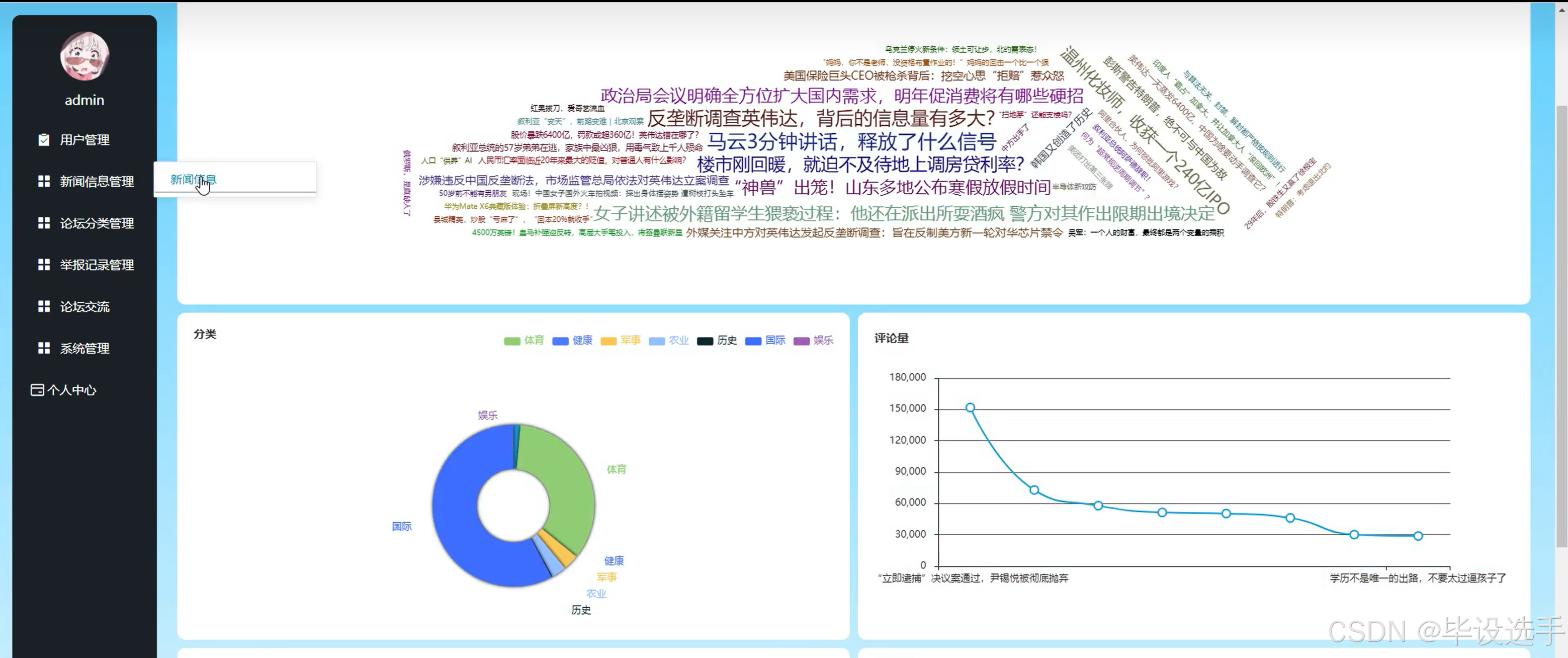The height and width of the screenshot is (658, 1568).
Task: Click word cloud headline starting 美国保险巨头CEO
Action: point(923,75)
